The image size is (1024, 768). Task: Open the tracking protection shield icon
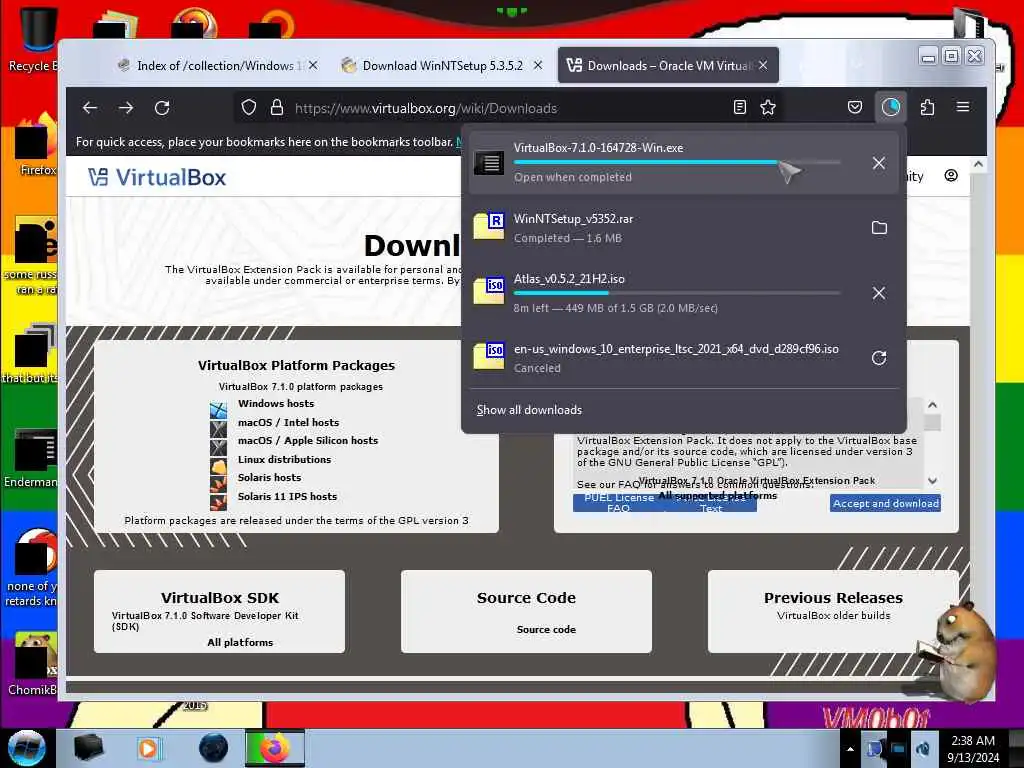click(x=249, y=108)
